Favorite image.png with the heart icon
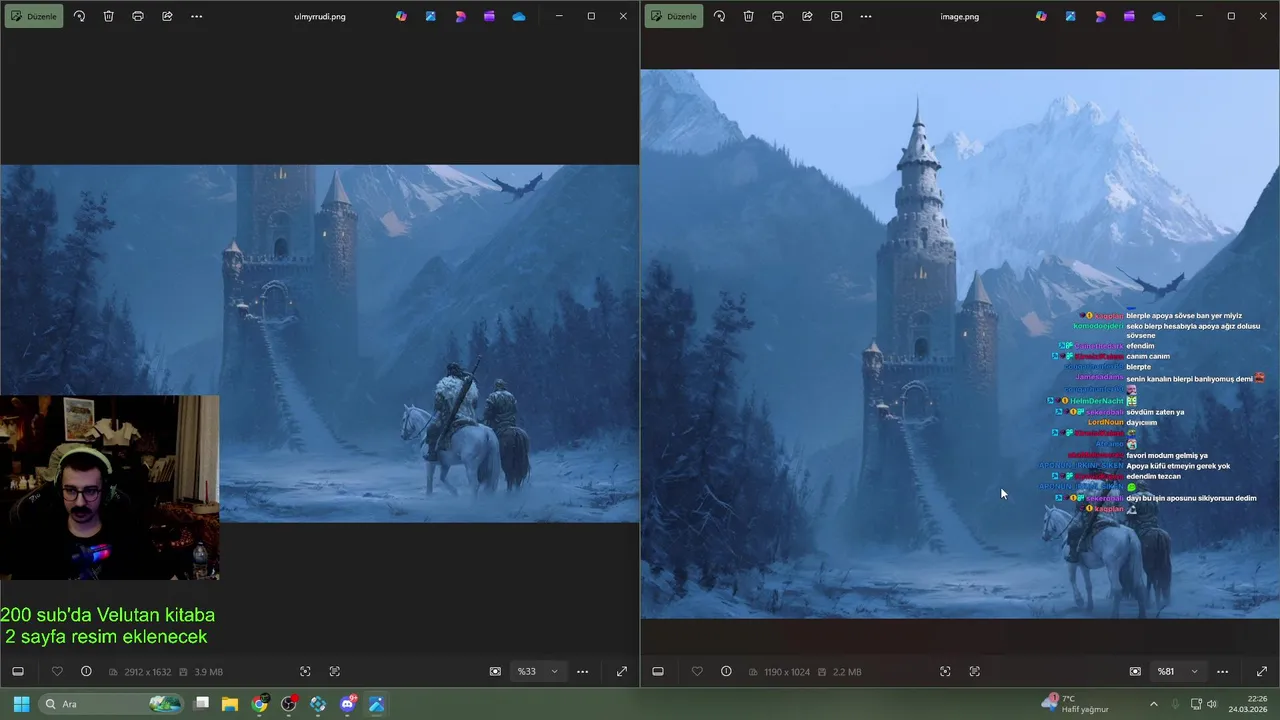The height and width of the screenshot is (720, 1280). click(x=697, y=671)
